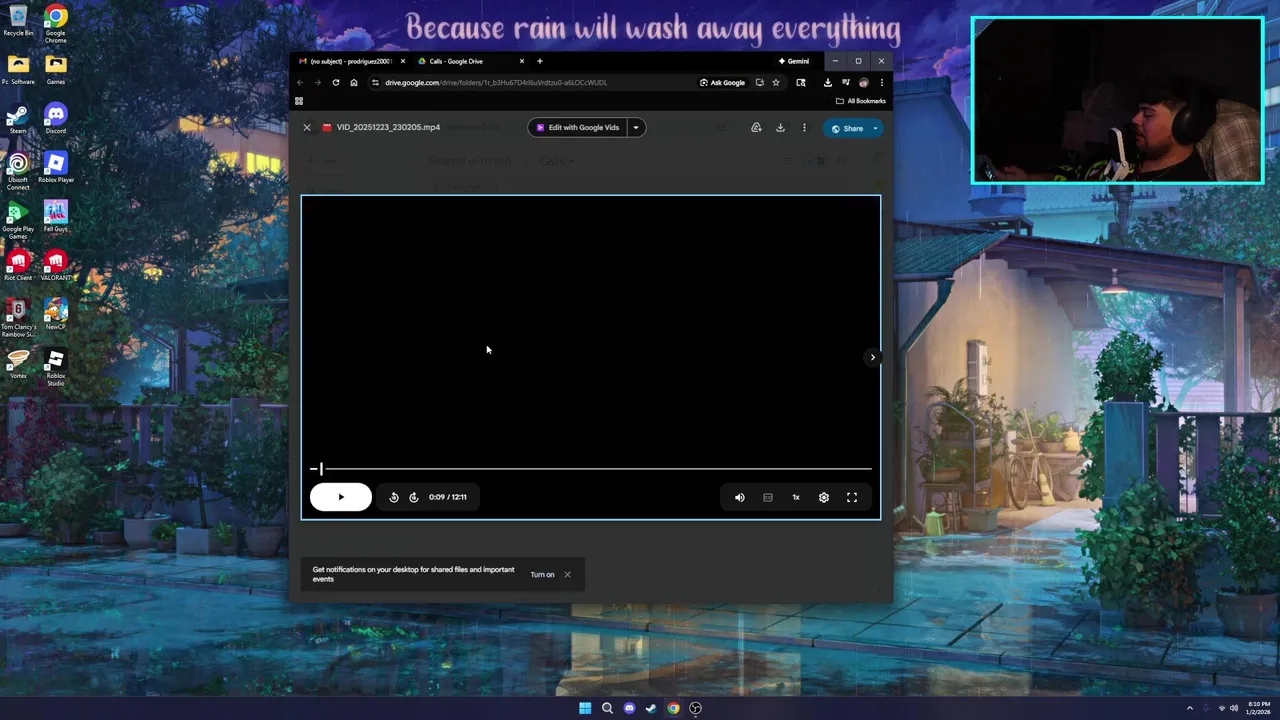Dismiss the desktop notifications banner
This screenshot has width=1280, height=720.
point(567,575)
